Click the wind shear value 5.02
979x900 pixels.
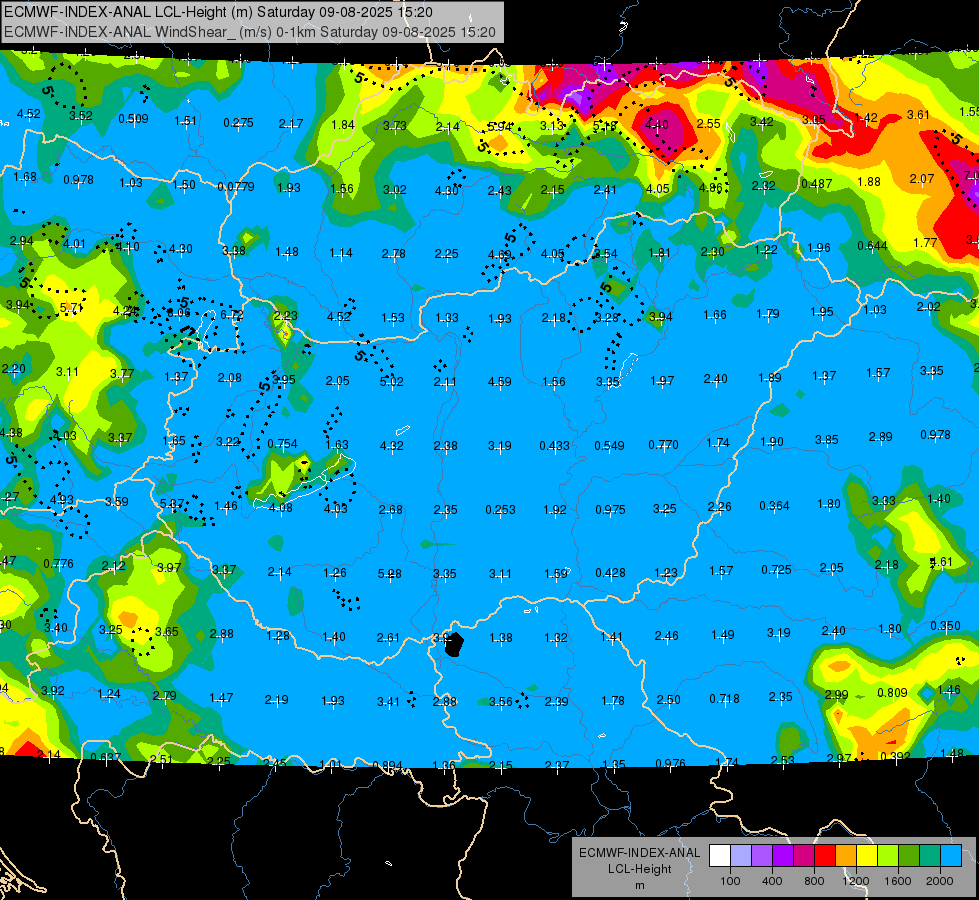tap(391, 381)
